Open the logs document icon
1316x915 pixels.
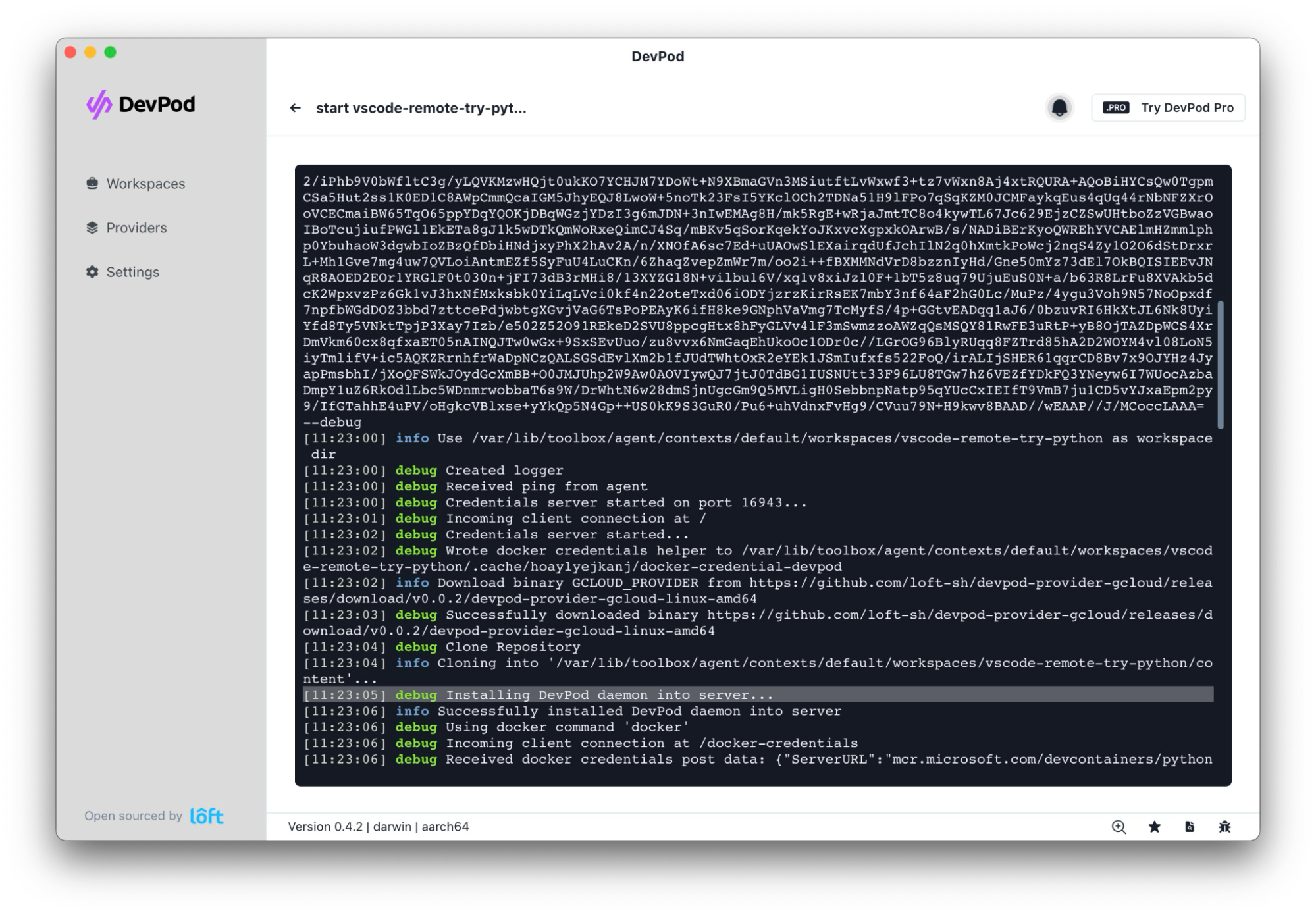(1189, 827)
